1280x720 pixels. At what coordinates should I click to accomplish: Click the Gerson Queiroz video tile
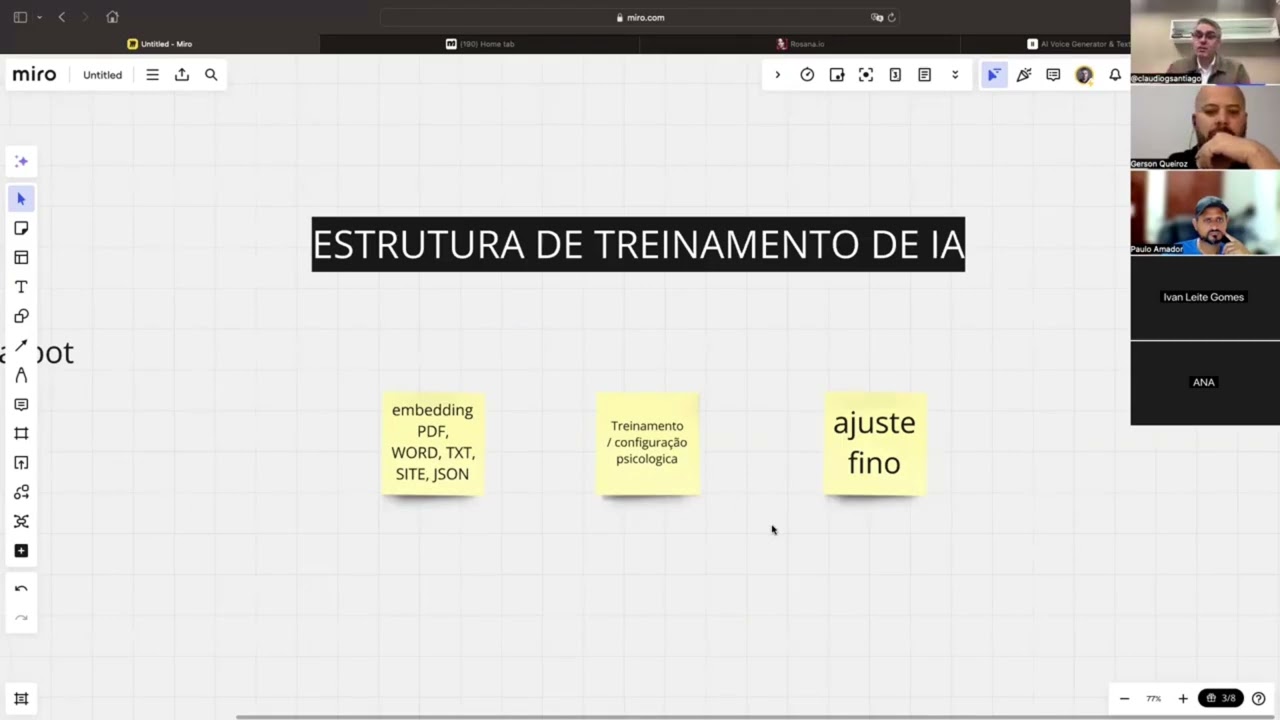1205,127
